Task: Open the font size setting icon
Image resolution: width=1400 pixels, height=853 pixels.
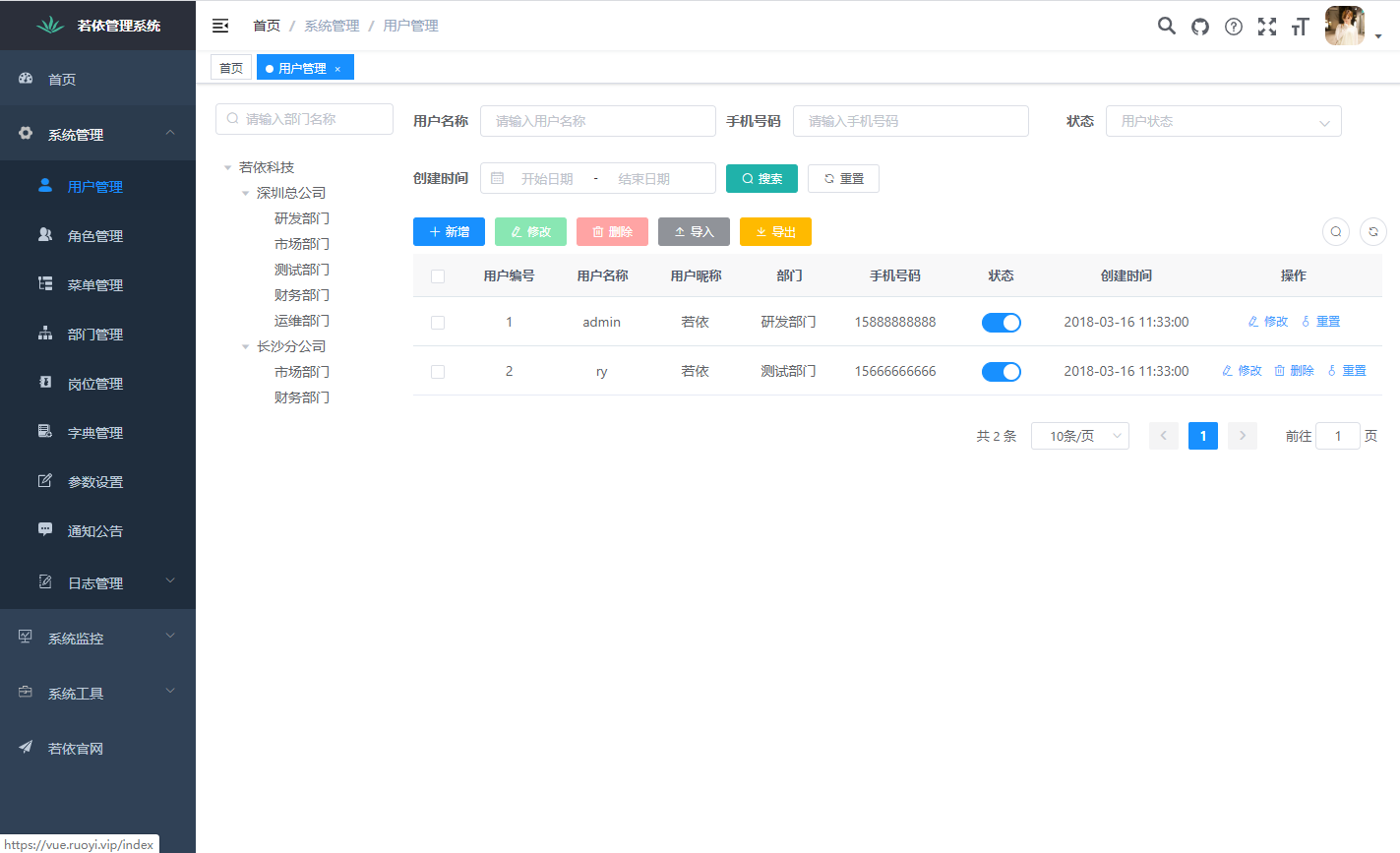Action: click(1301, 27)
